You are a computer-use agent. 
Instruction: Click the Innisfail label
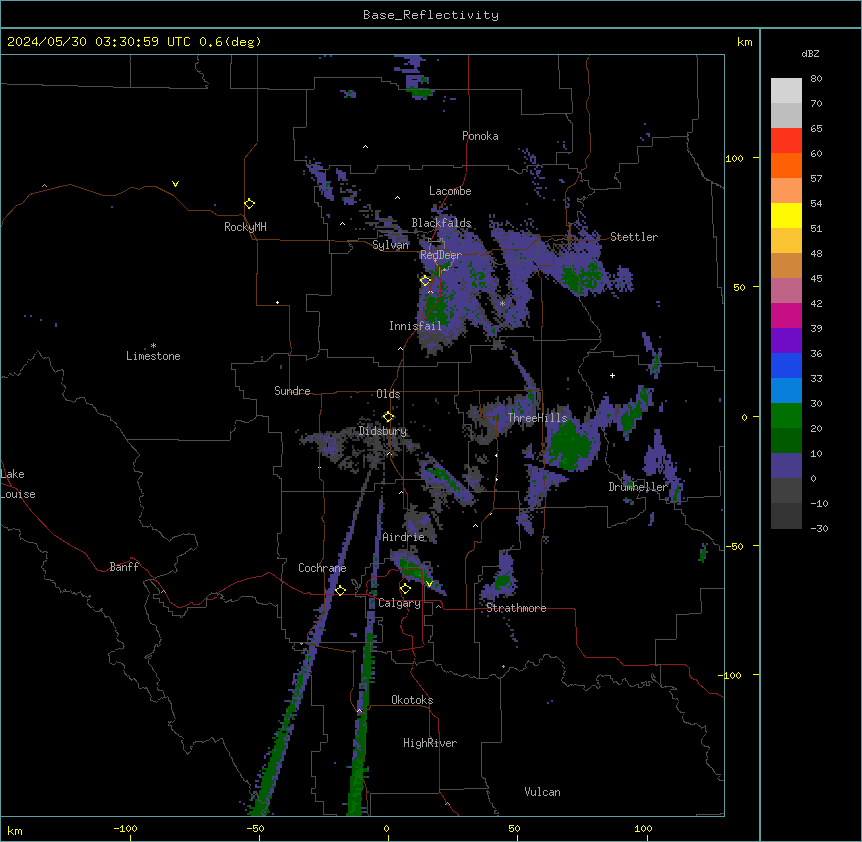415,326
